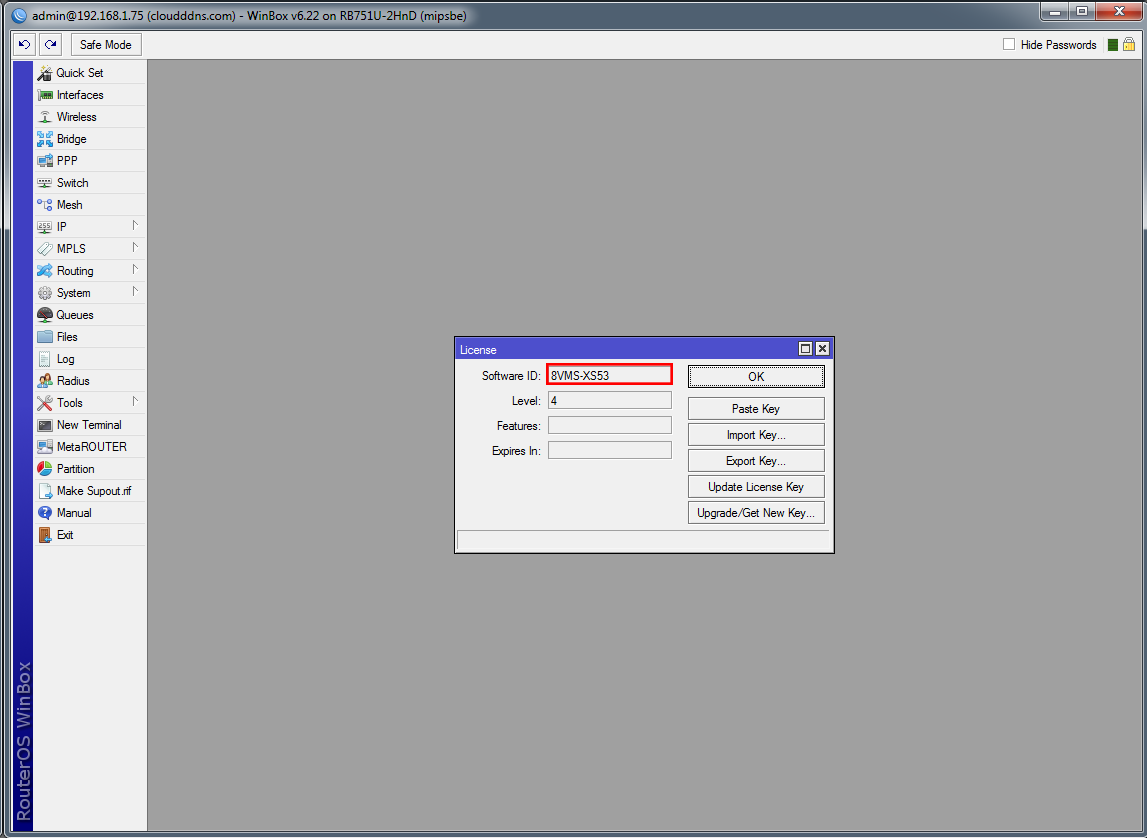This screenshot has height=838, width=1147.
Task: Click the Tools wrench icon
Action: click(x=45, y=403)
